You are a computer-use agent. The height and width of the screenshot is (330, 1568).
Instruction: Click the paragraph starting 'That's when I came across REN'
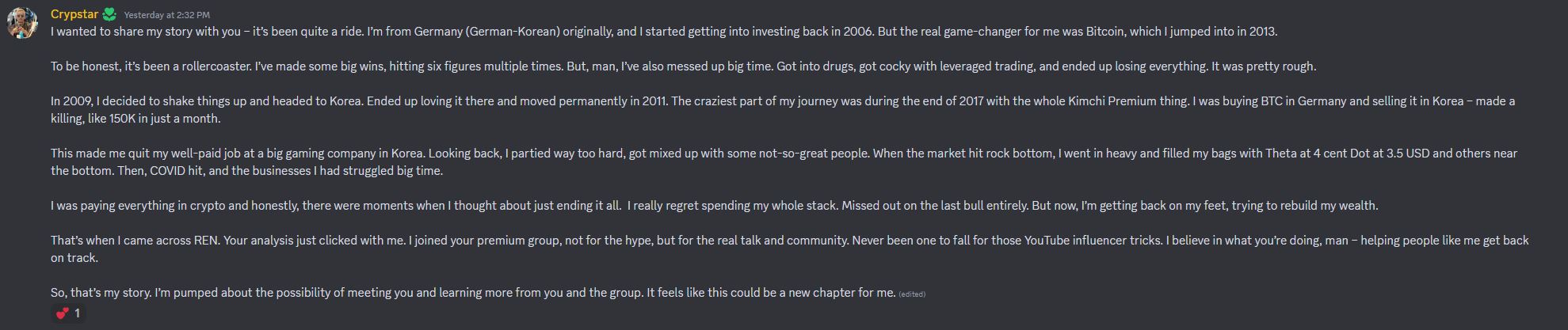tap(789, 249)
